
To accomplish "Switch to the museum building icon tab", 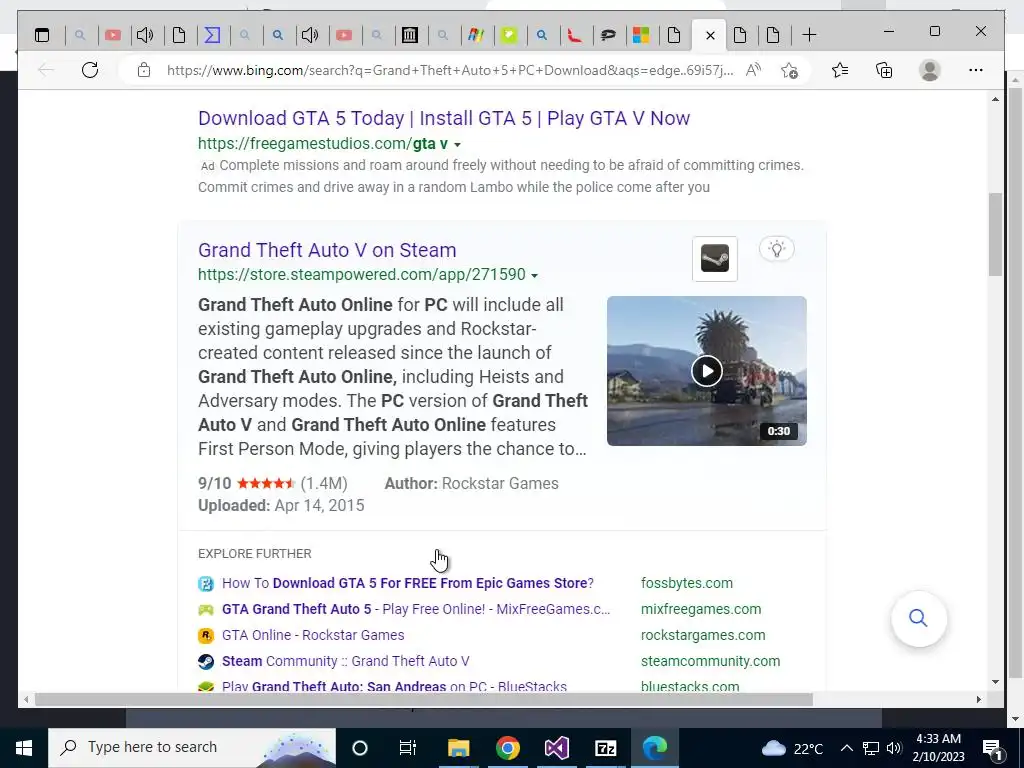I will click(409, 35).
